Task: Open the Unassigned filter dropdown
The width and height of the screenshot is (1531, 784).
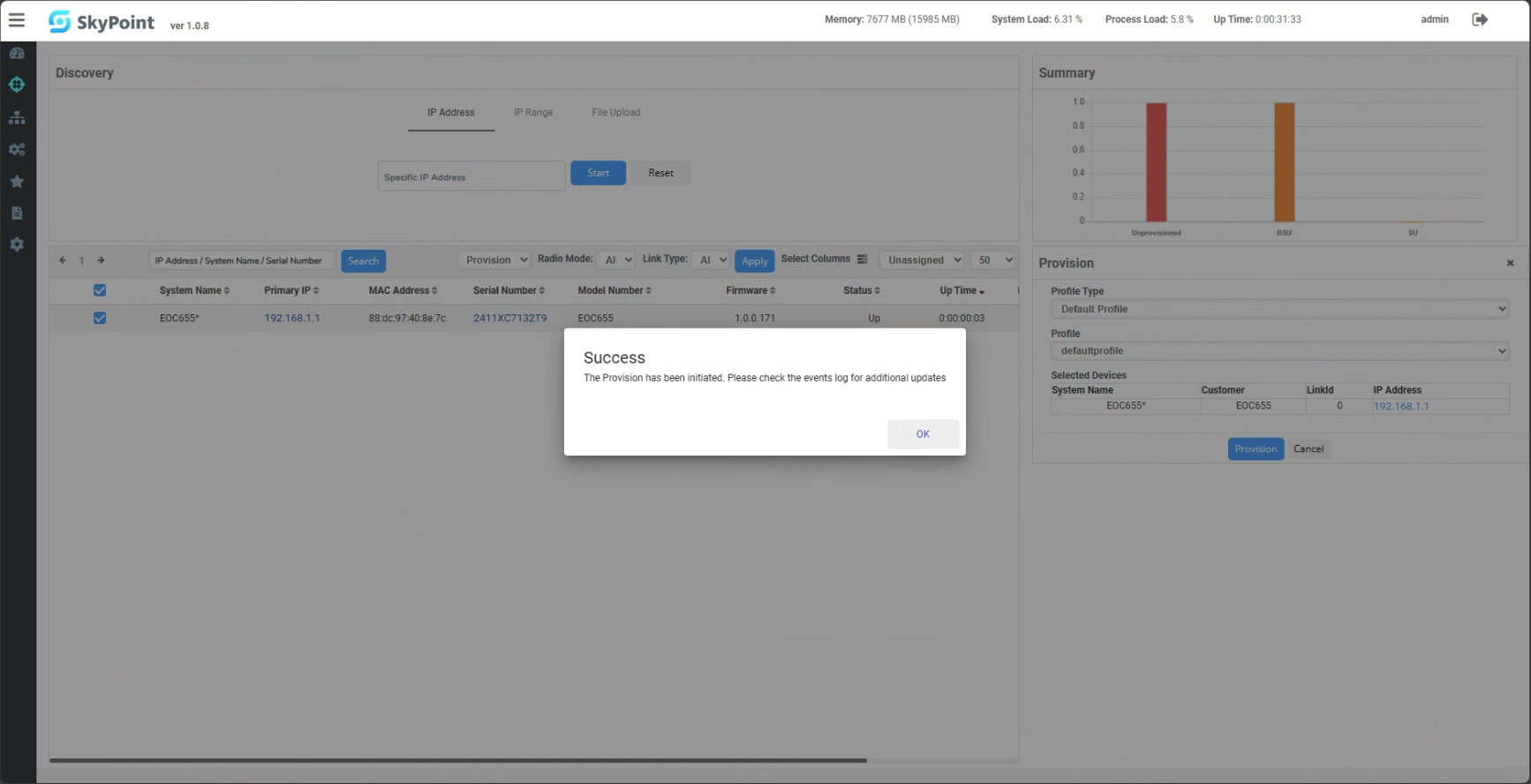Action: [923, 260]
